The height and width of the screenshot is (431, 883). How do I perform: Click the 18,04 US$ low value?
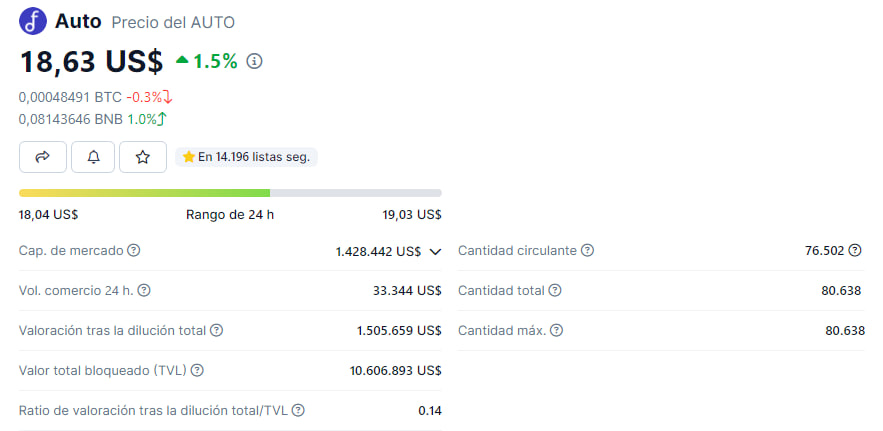pos(48,215)
